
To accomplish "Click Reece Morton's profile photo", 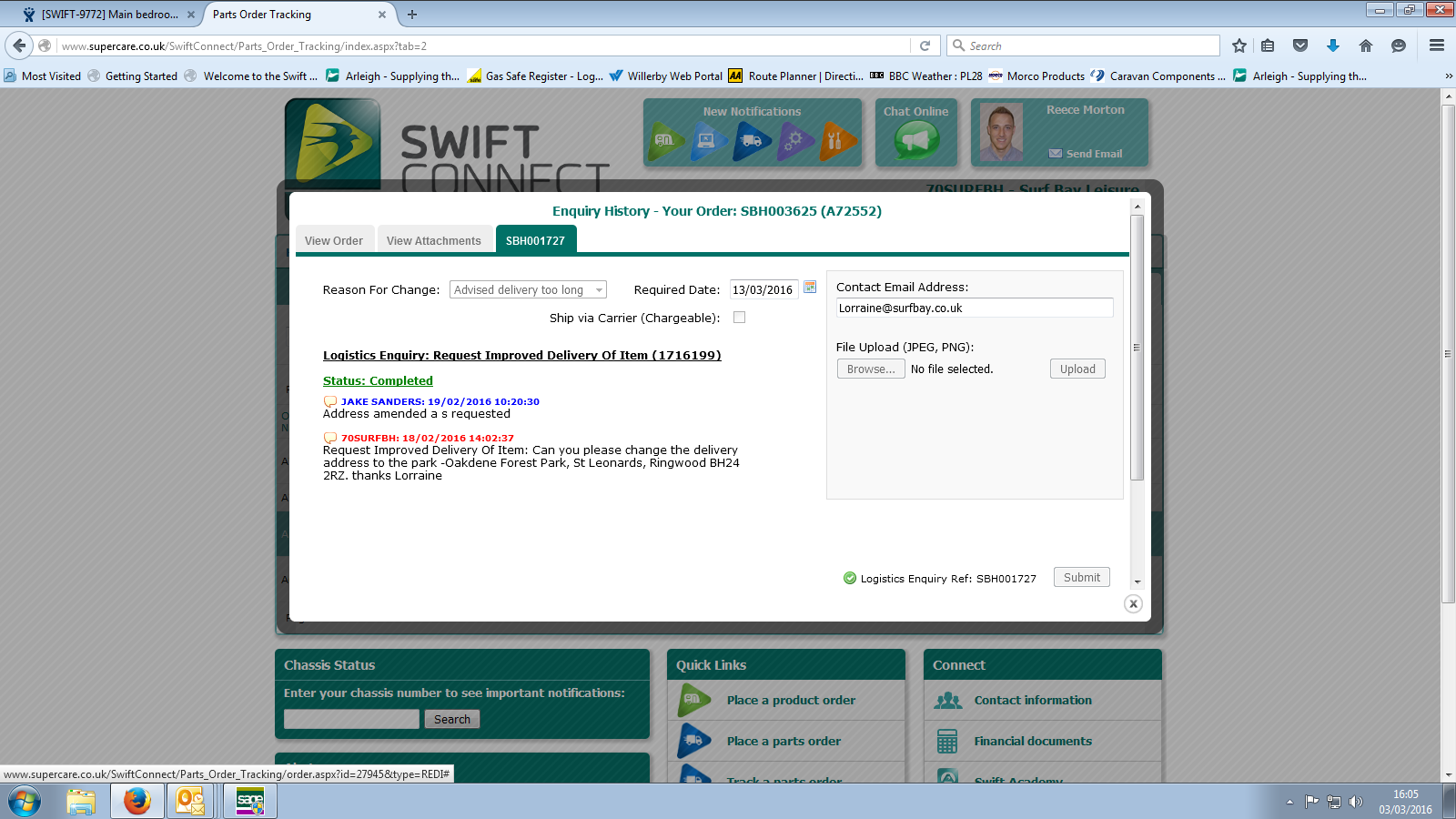I will (1001, 133).
